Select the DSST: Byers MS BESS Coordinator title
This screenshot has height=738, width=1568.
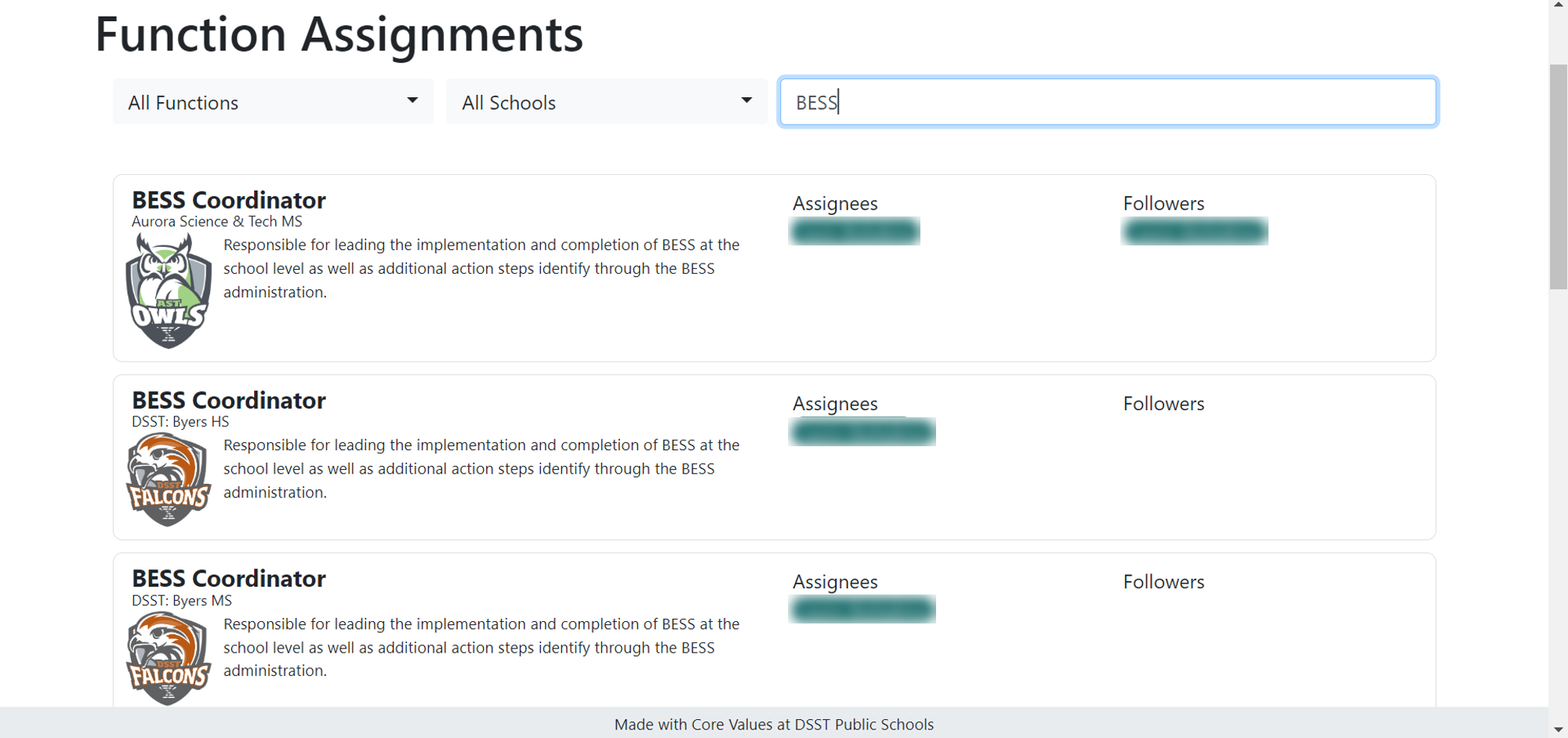pyautogui.click(x=229, y=578)
